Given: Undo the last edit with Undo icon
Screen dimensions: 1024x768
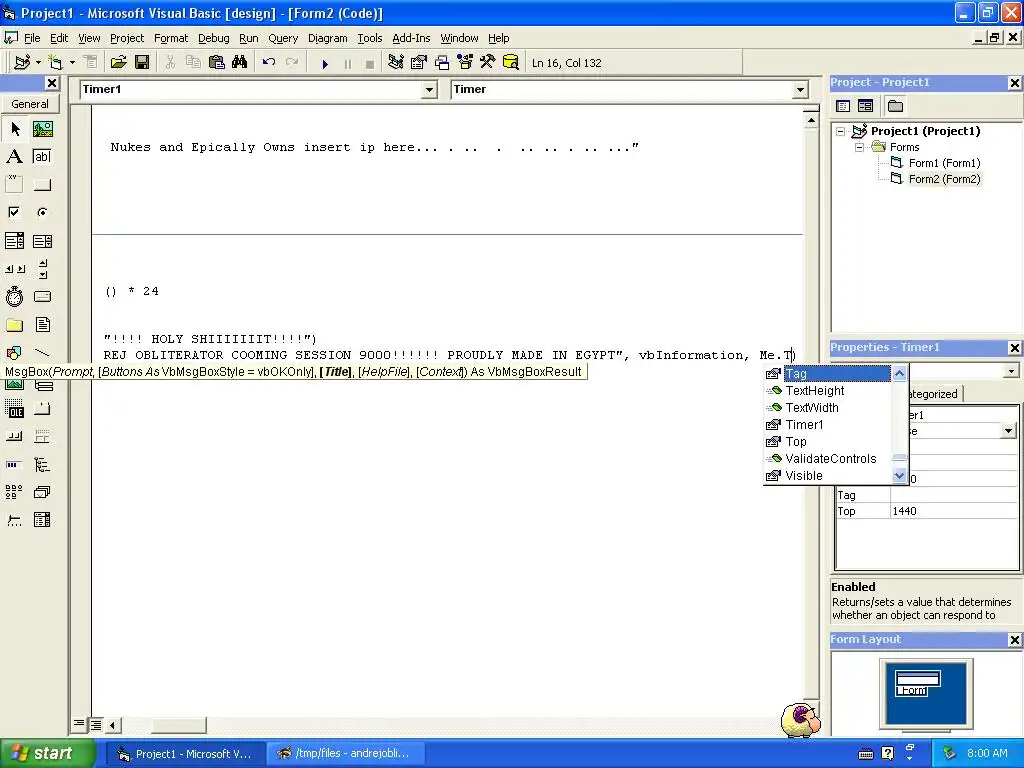Looking at the screenshot, I should click(268, 63).
